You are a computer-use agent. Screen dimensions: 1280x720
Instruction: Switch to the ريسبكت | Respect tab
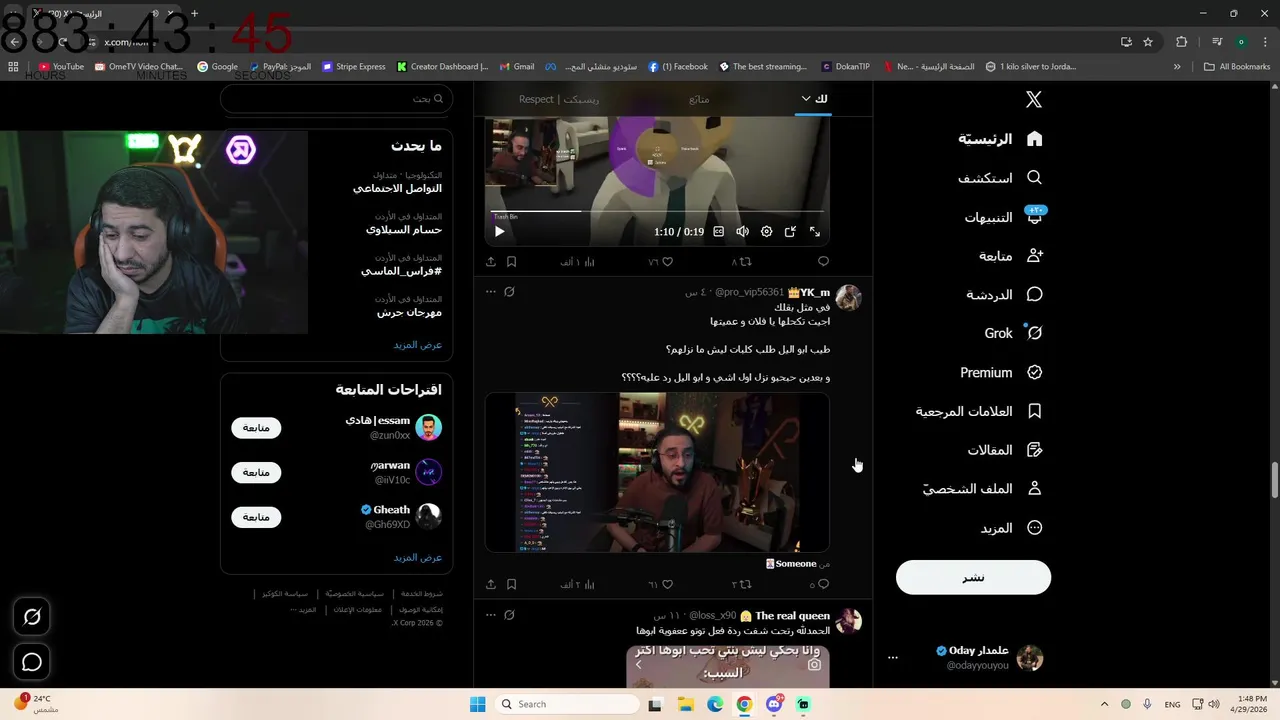coord(559,99)
